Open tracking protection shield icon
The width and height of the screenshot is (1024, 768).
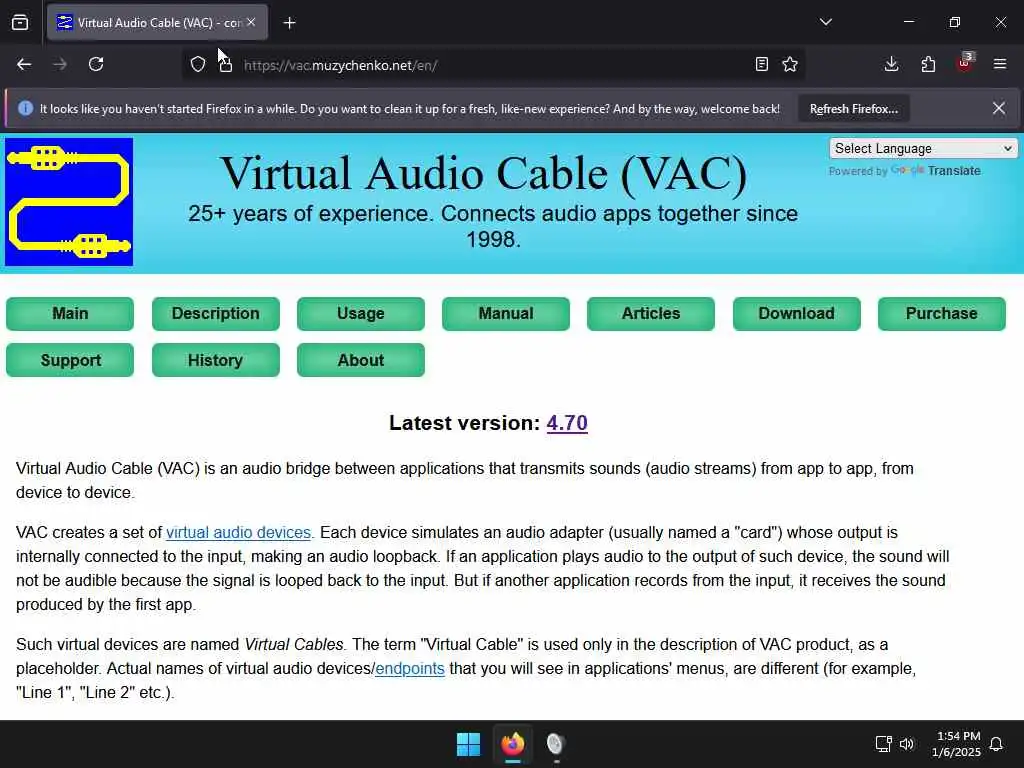tap(198, 65)
